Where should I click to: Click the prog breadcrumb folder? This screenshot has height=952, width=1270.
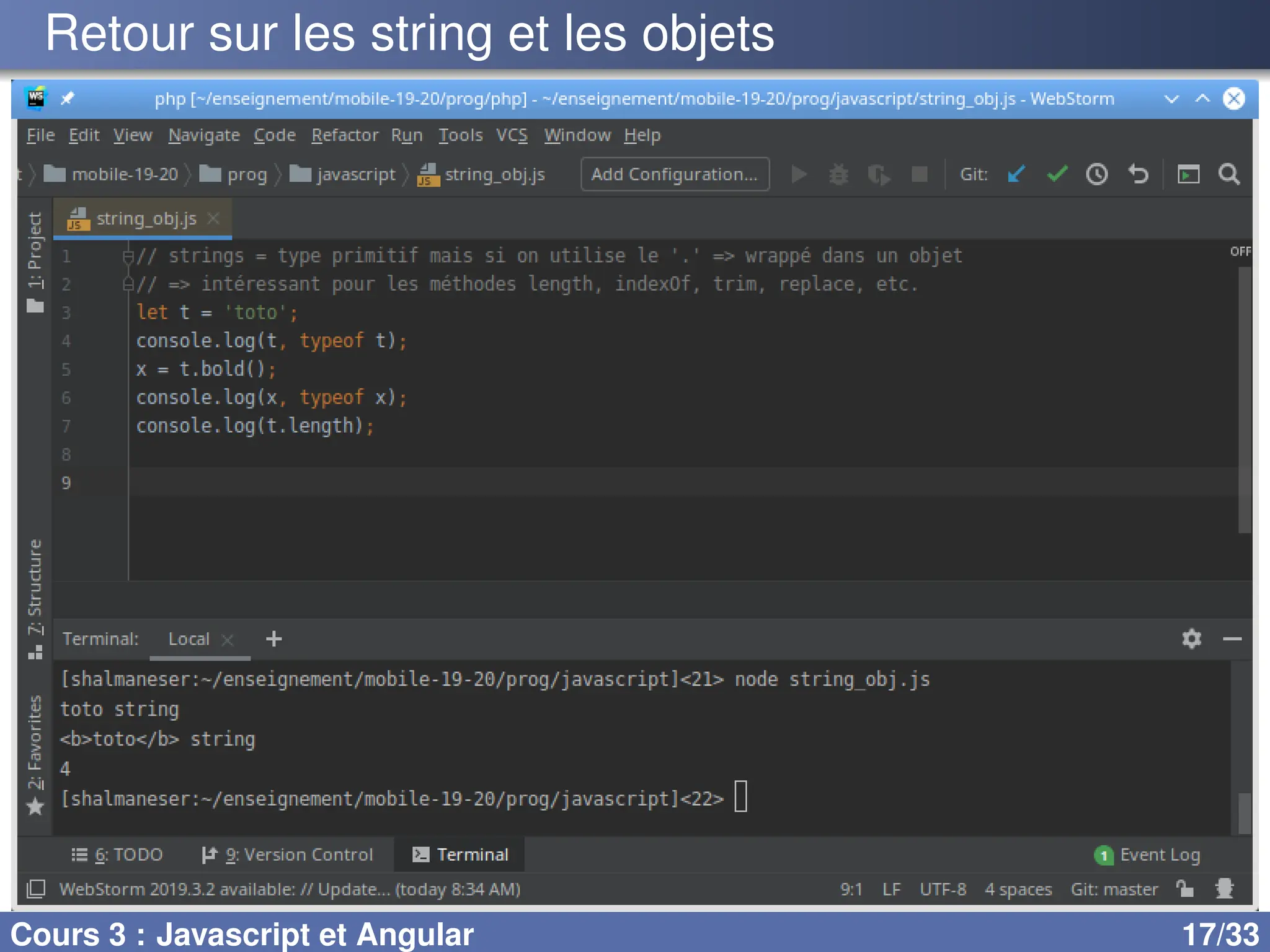pyautogui.click(x=234, y=175)
